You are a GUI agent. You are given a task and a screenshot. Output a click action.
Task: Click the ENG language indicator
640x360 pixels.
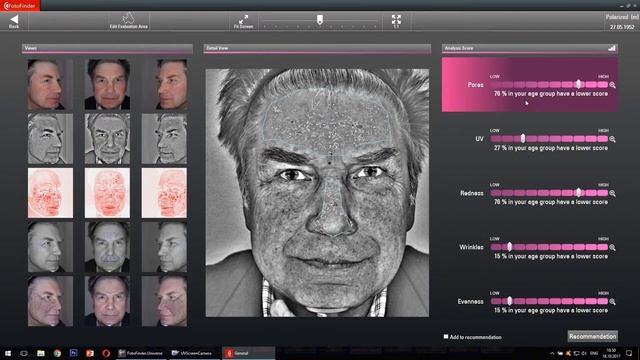(594, 353)
